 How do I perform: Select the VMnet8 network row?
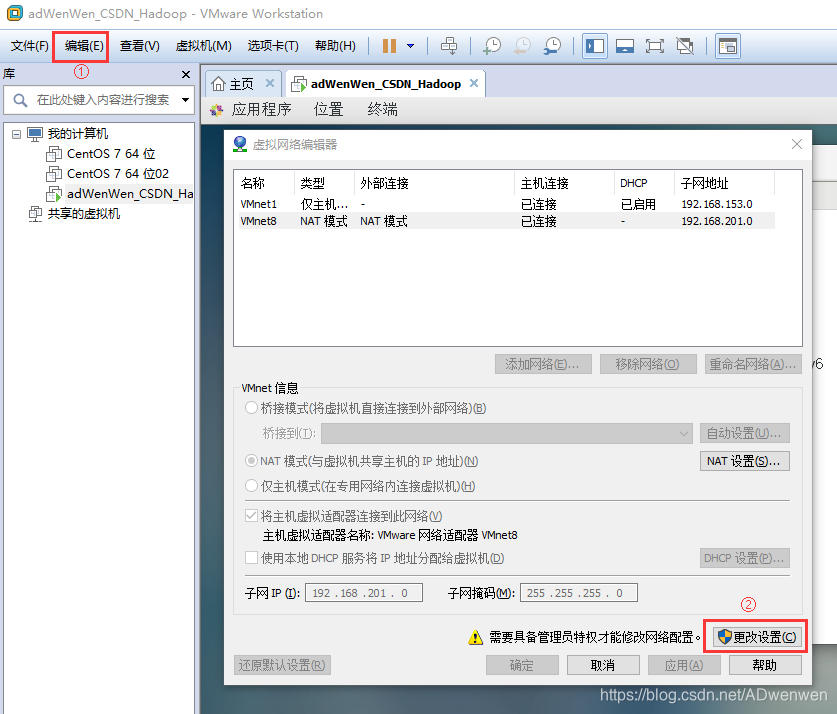(507, 221)
